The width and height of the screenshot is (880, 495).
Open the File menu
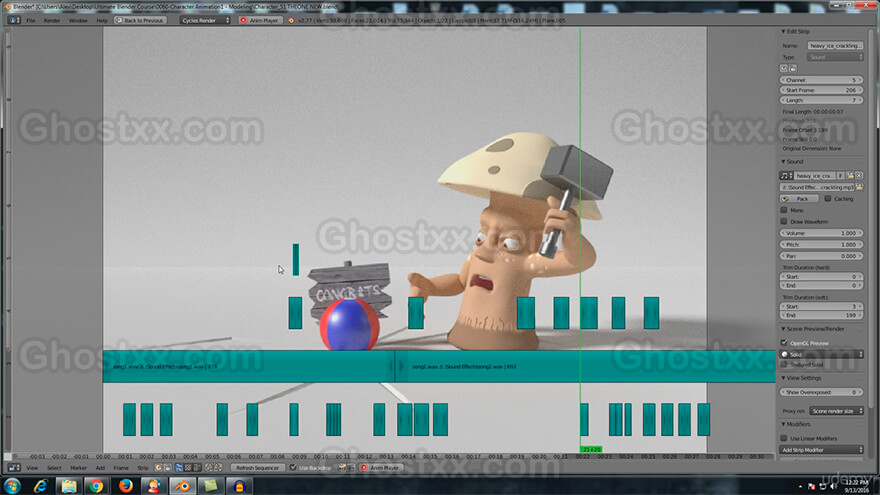coord(31,20)
